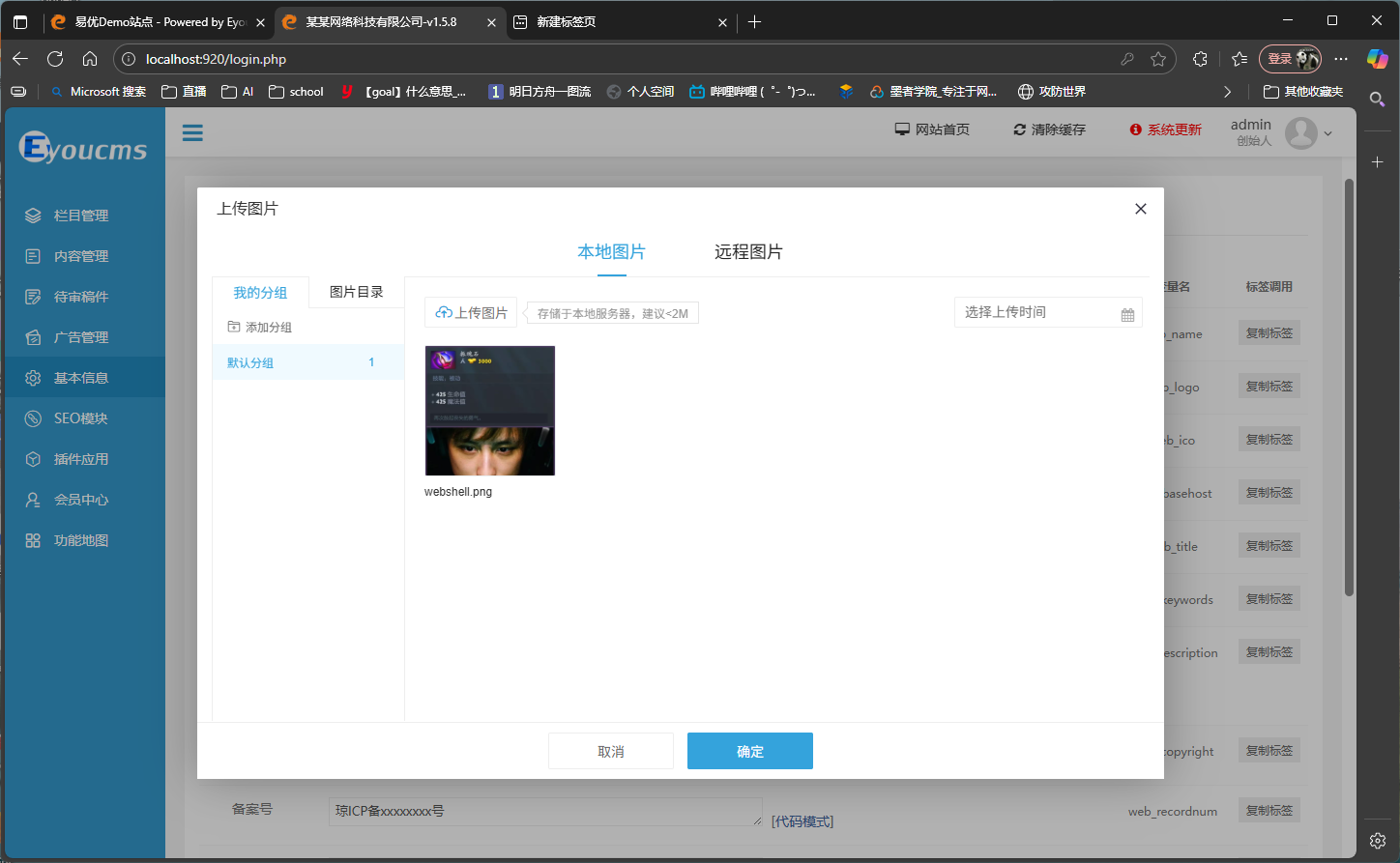
Task: Open the Copilot icon in browser toolbar
Action: [1377, 59]
